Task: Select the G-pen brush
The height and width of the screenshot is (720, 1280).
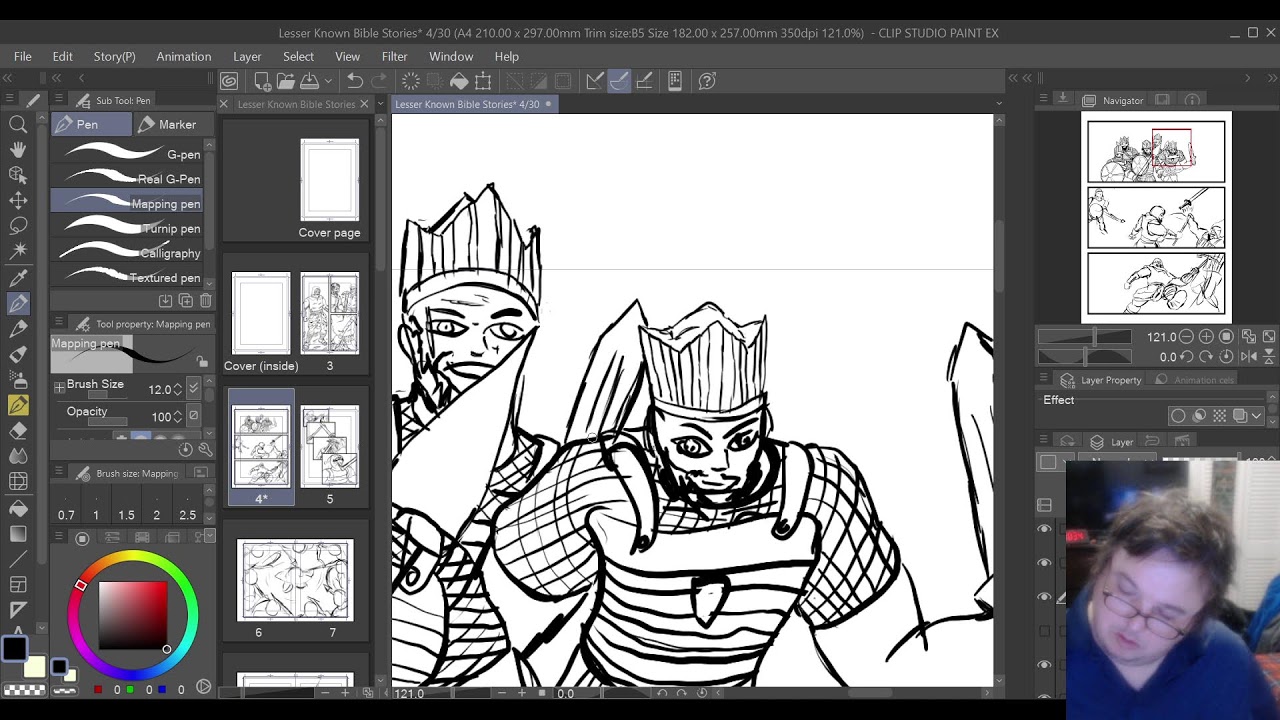Action: 127,154
